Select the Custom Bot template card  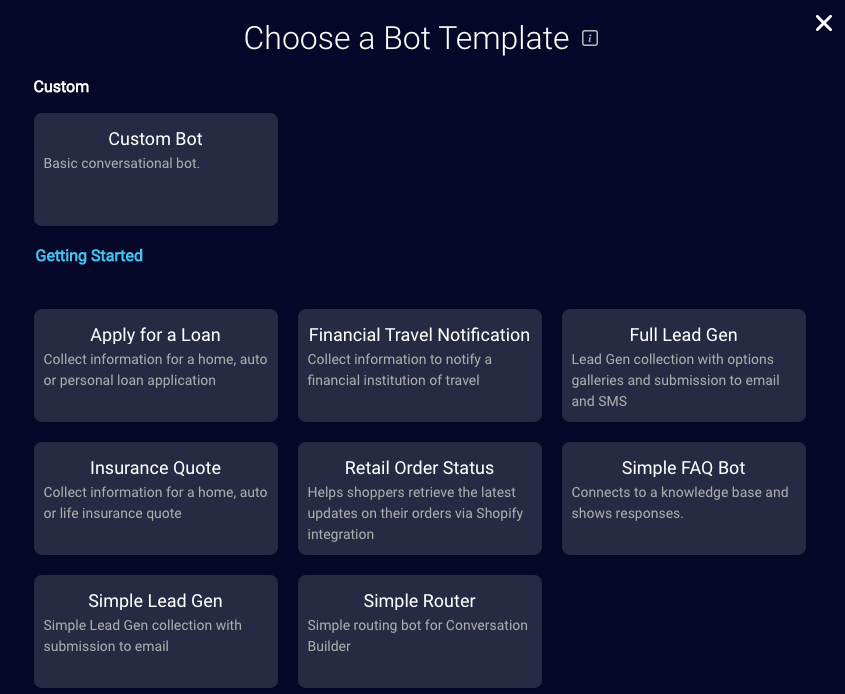point(156,169)
